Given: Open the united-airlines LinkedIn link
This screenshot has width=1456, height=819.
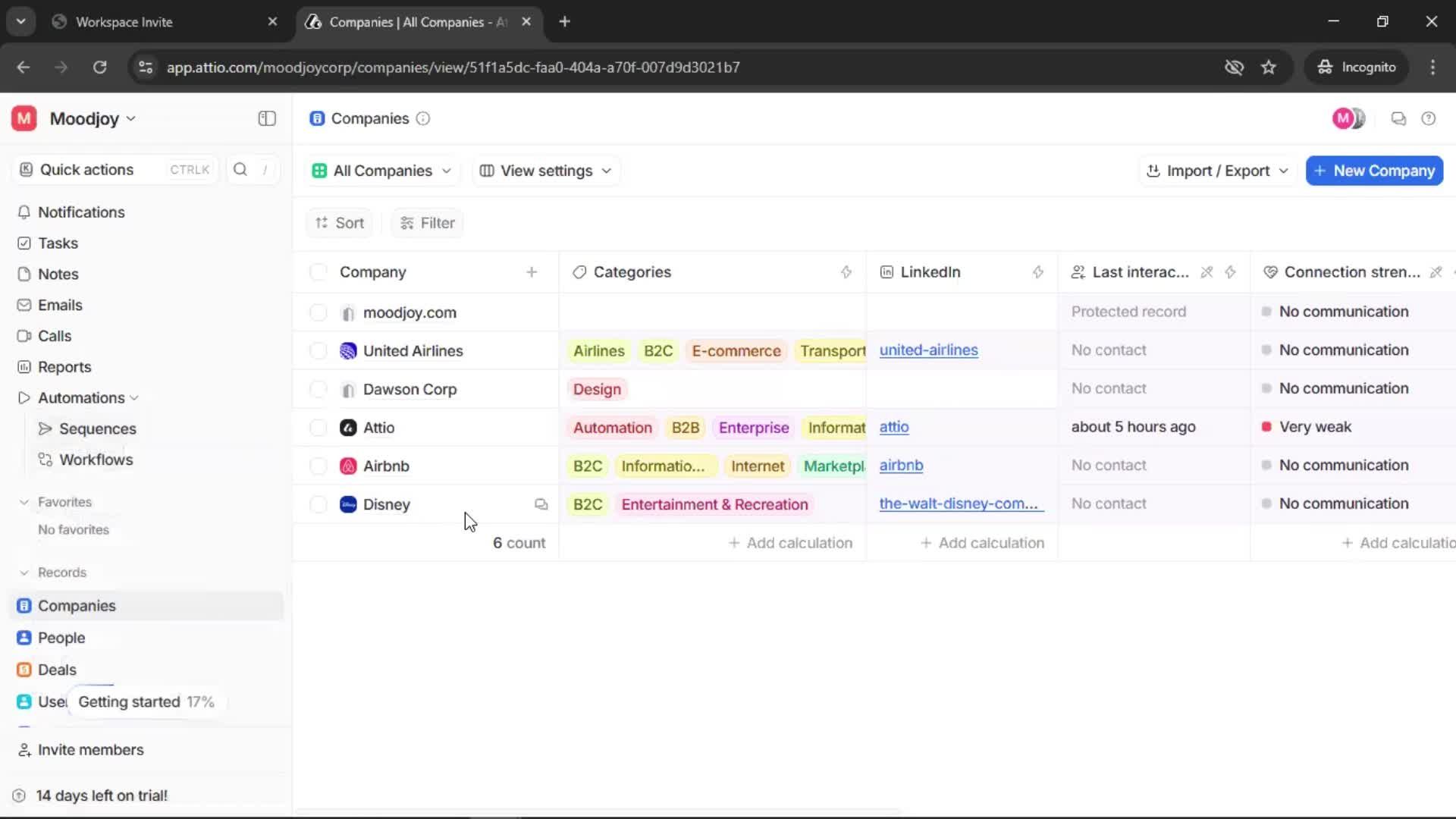Looking at the screenshot, I should tap(928, 350).
